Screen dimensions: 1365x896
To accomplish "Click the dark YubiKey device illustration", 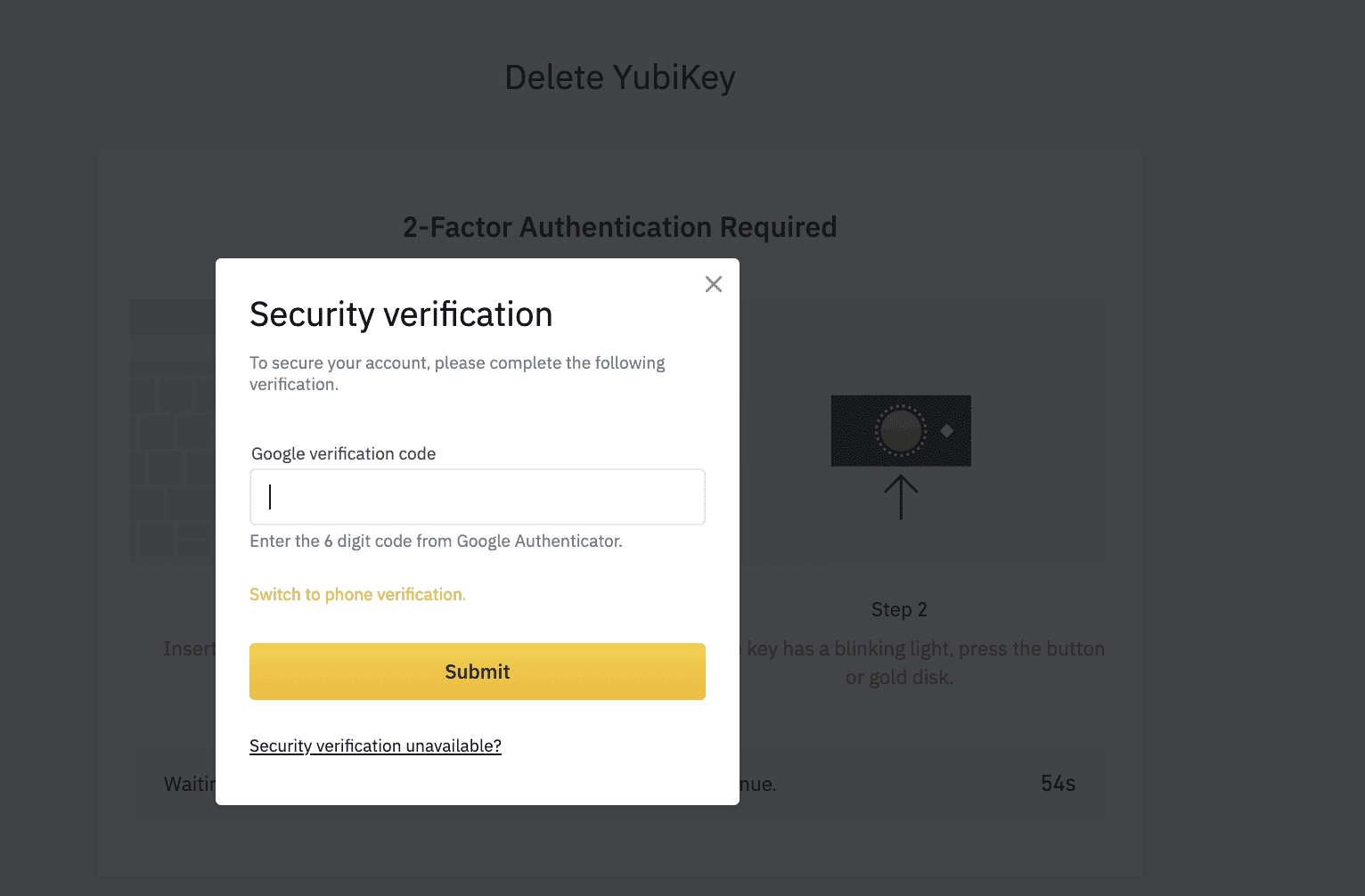I will (855, 431).
